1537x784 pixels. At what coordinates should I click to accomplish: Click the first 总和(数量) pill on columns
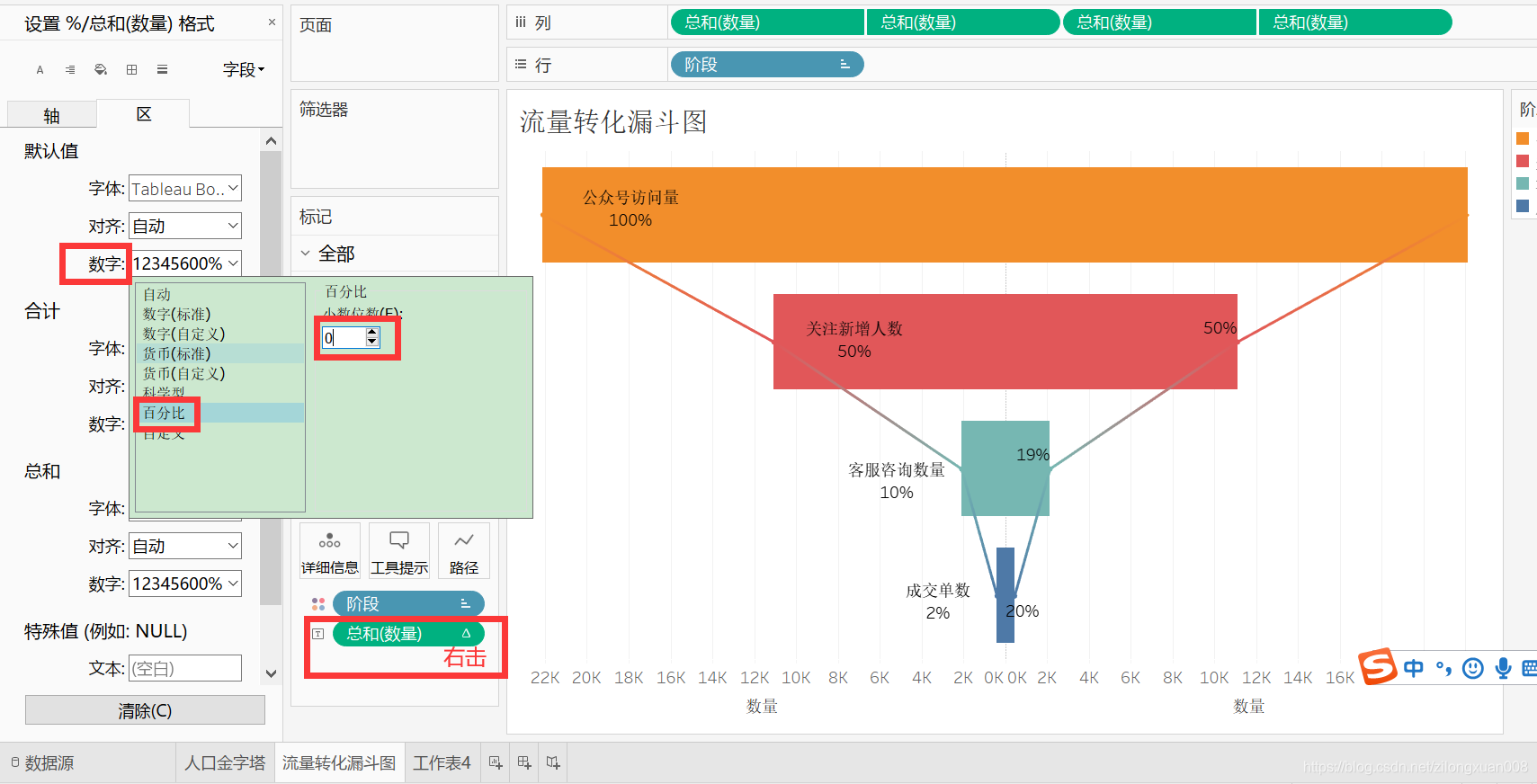[767, 22]
